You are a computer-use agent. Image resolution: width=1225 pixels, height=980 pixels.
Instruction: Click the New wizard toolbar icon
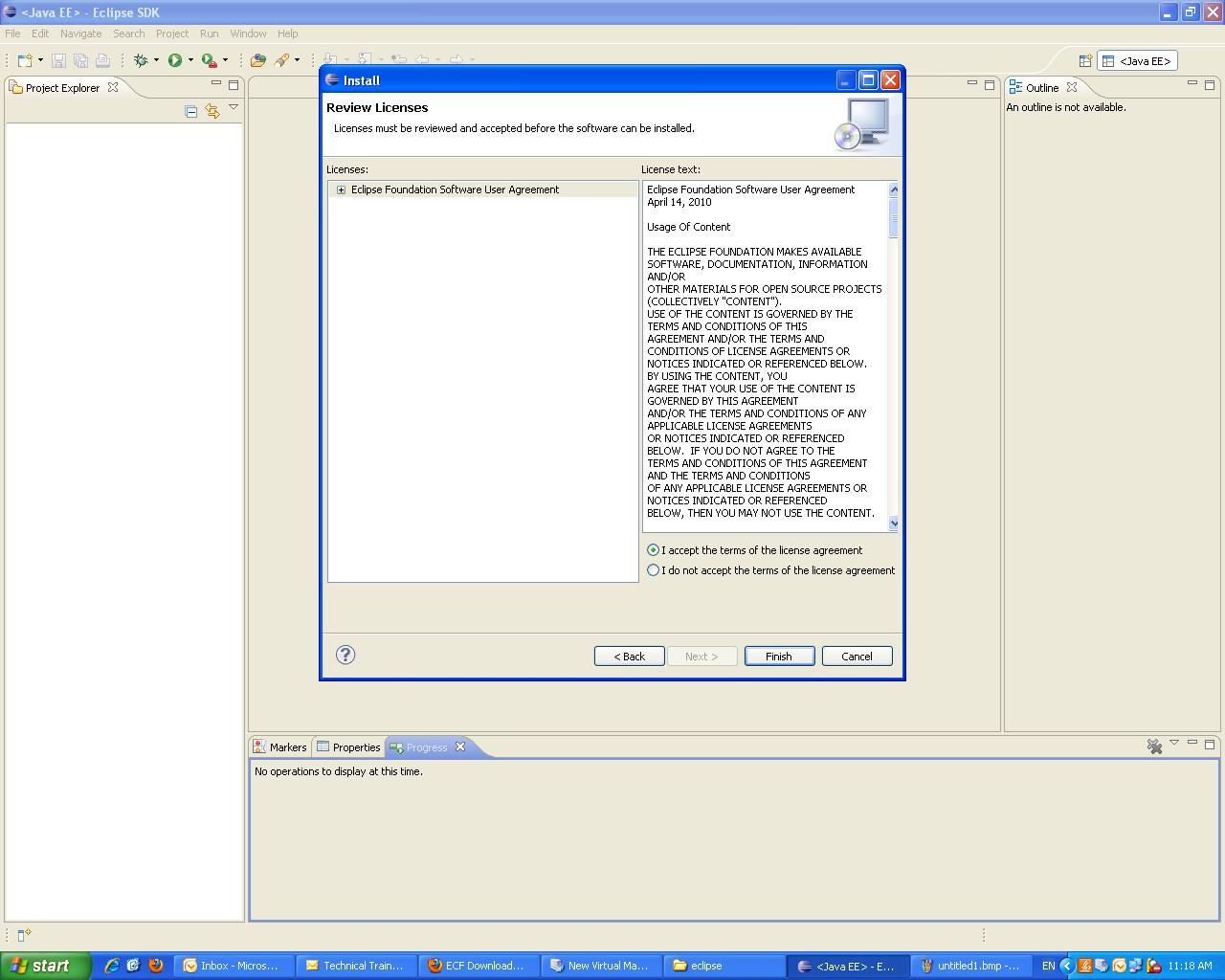pos(25,60)
